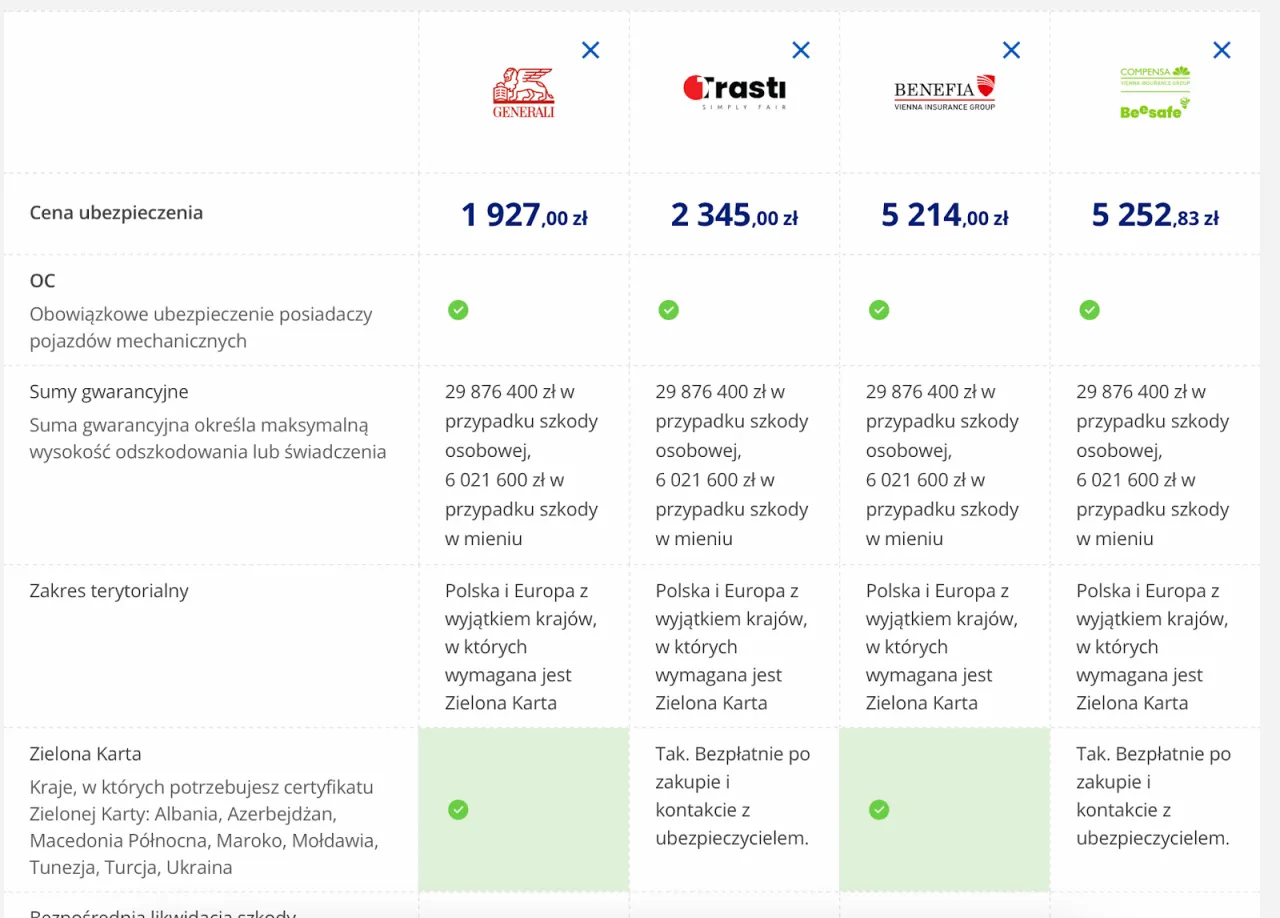1280x918 pixels.
Task: Click the Benefia Vienna Insurance Group logo
Action: 945,93
